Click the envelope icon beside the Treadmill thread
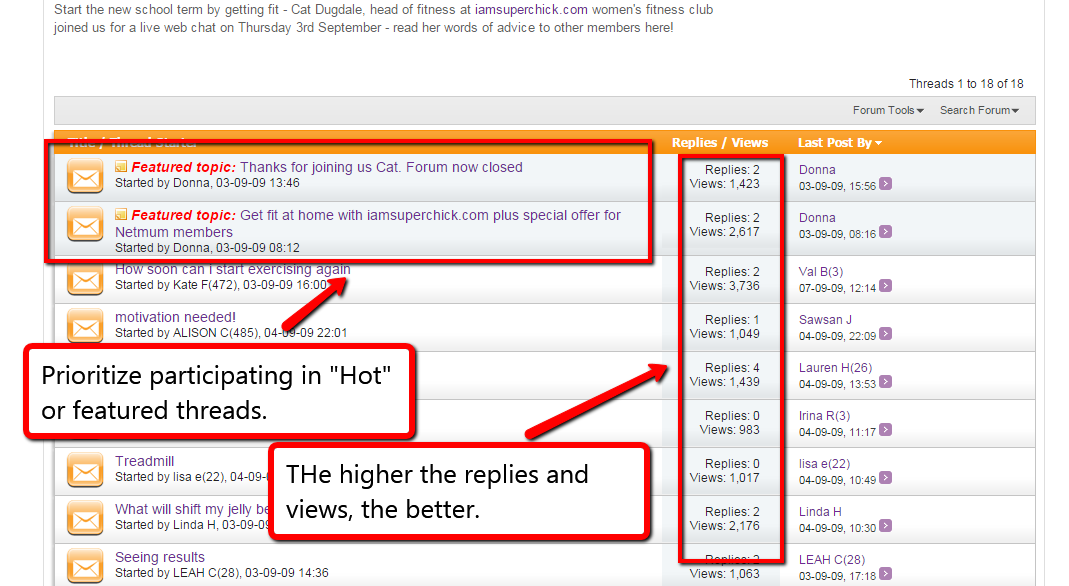The image size is (1069, 586). click(86, 470)
